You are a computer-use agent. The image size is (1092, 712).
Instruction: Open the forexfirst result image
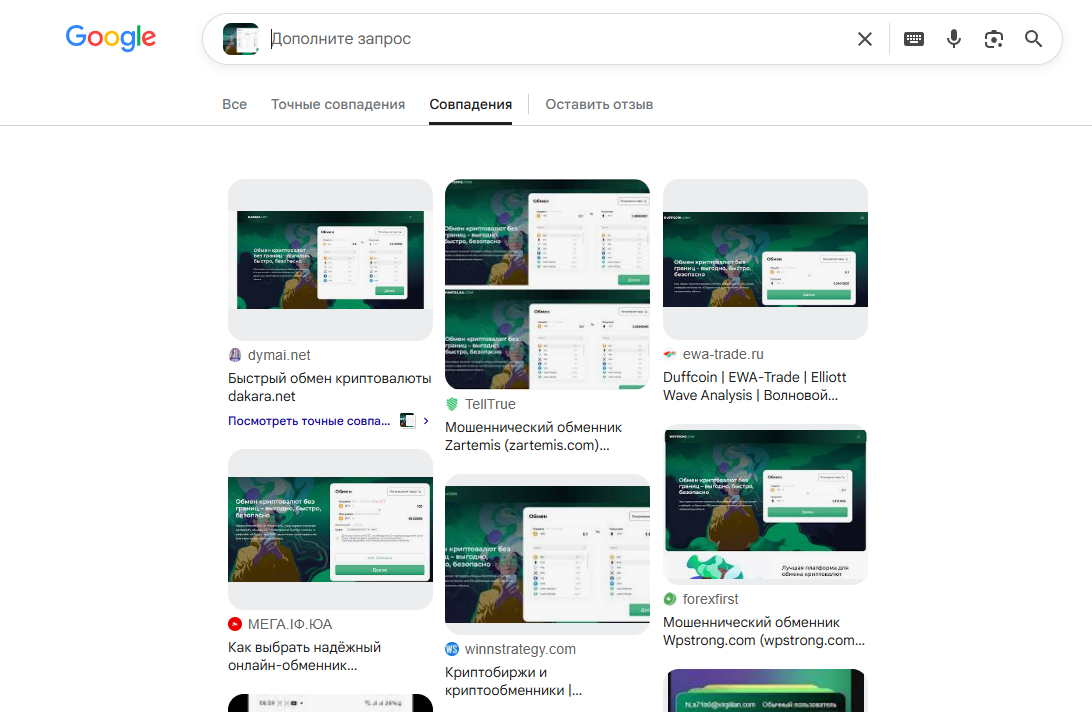pyautogui.click(x=765, y=504)
